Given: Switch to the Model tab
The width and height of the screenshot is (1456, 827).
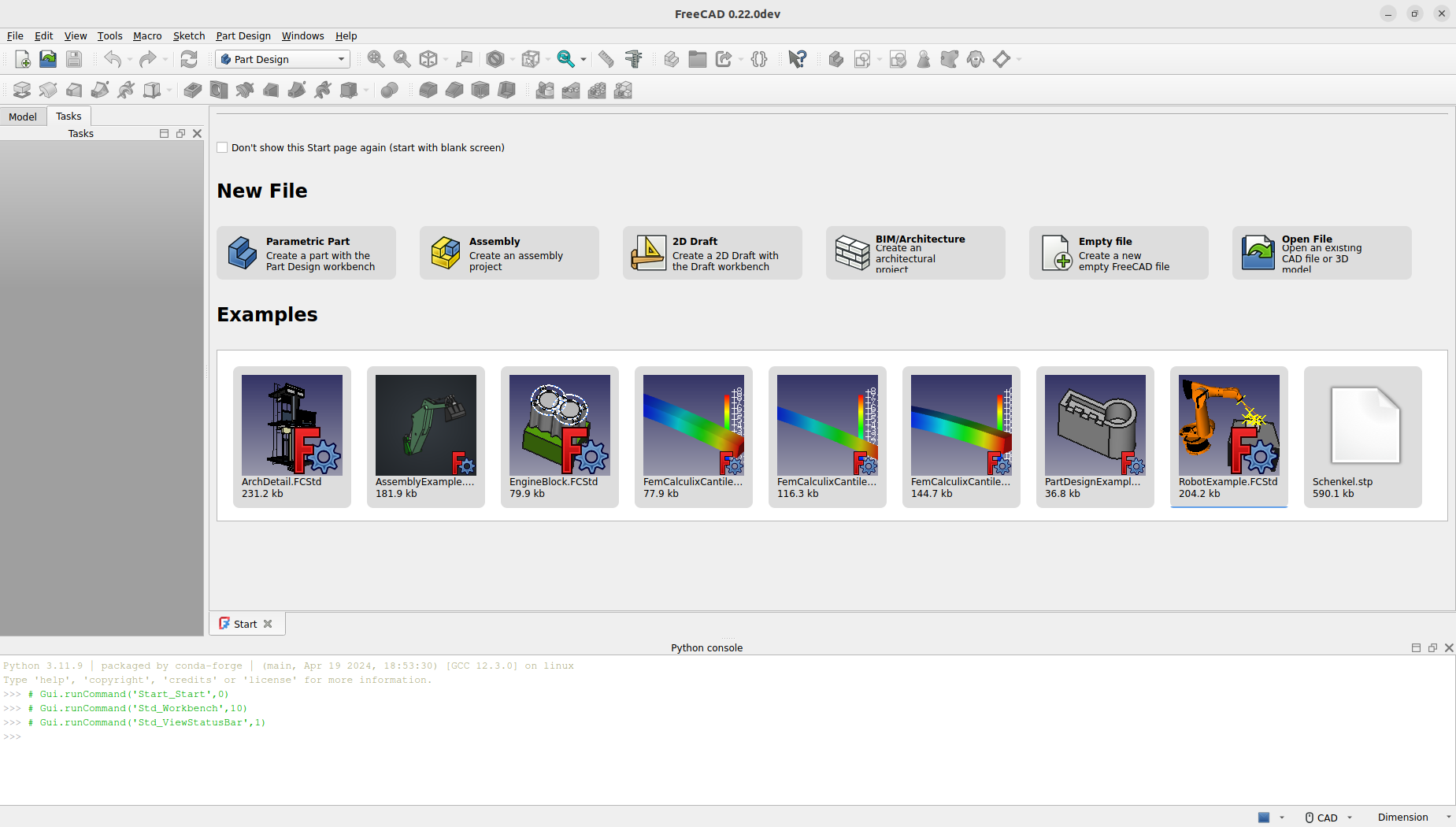Looking at the screenshot, I should [x=23, y=117].
